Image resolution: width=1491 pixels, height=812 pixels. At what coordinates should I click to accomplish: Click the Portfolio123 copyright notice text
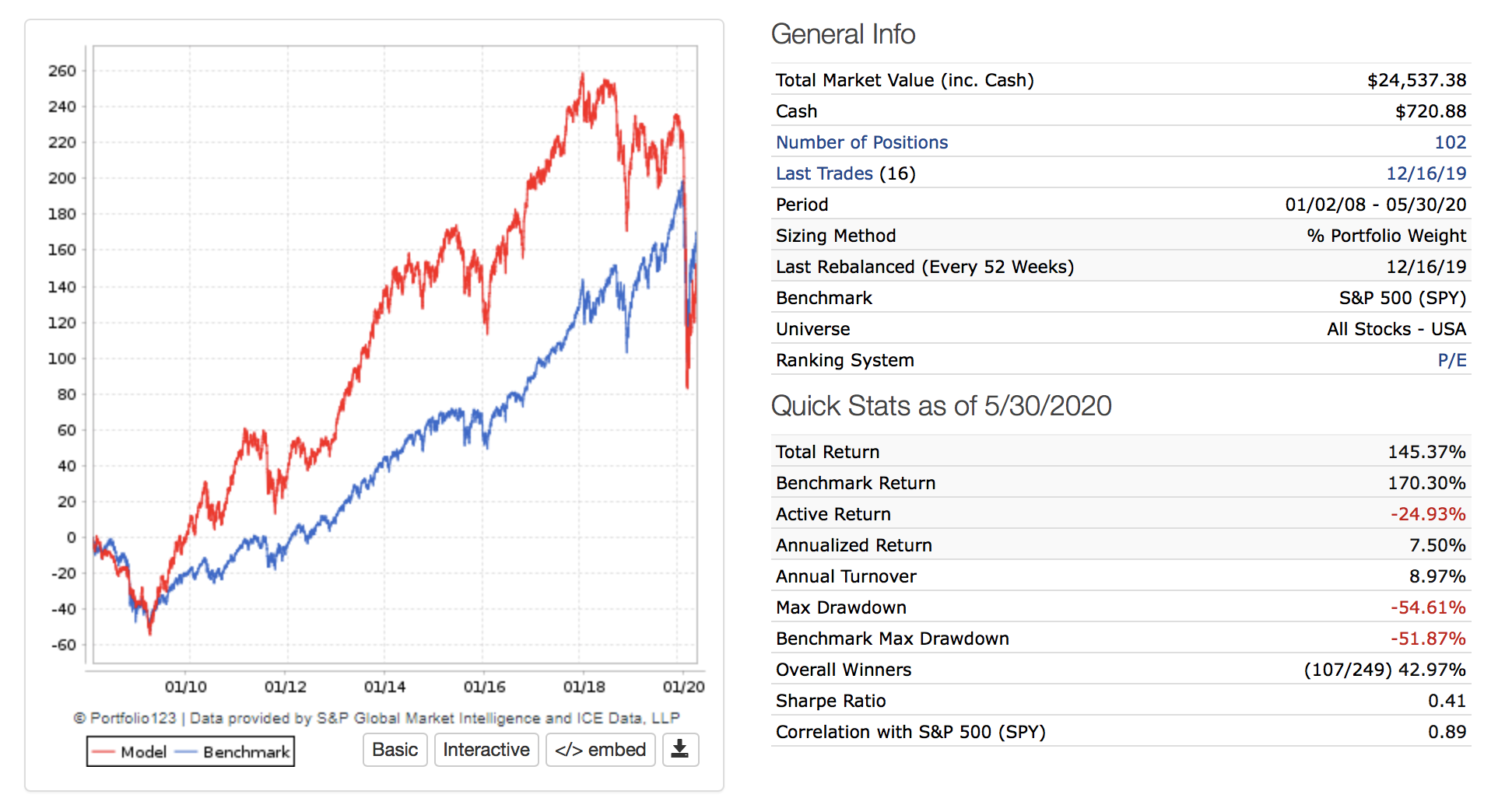click(377, 718)
